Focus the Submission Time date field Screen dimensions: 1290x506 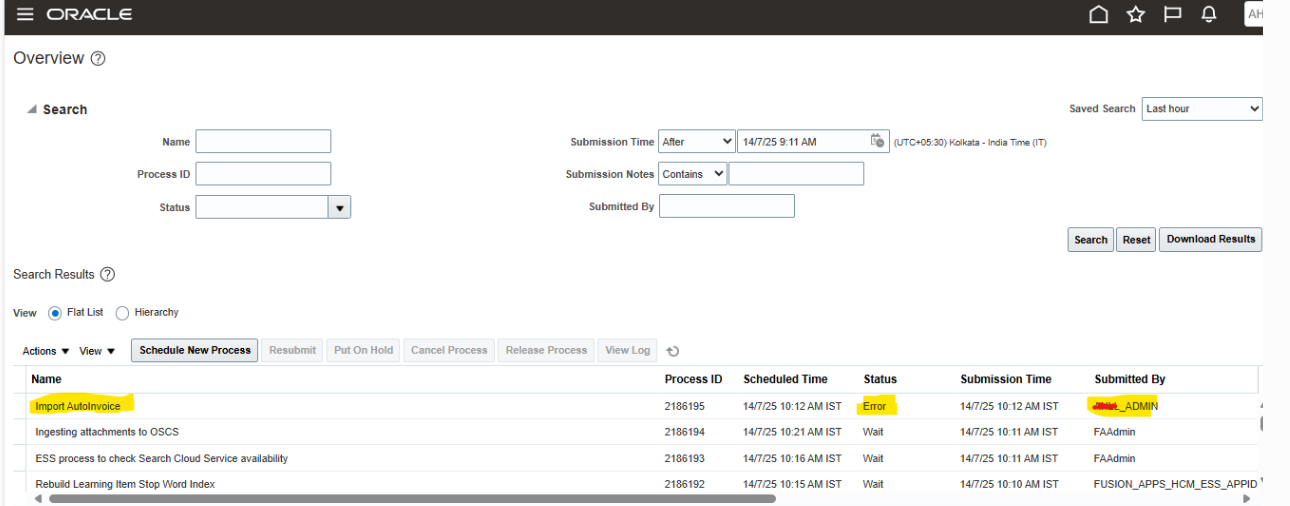click(x=801, y=142)
